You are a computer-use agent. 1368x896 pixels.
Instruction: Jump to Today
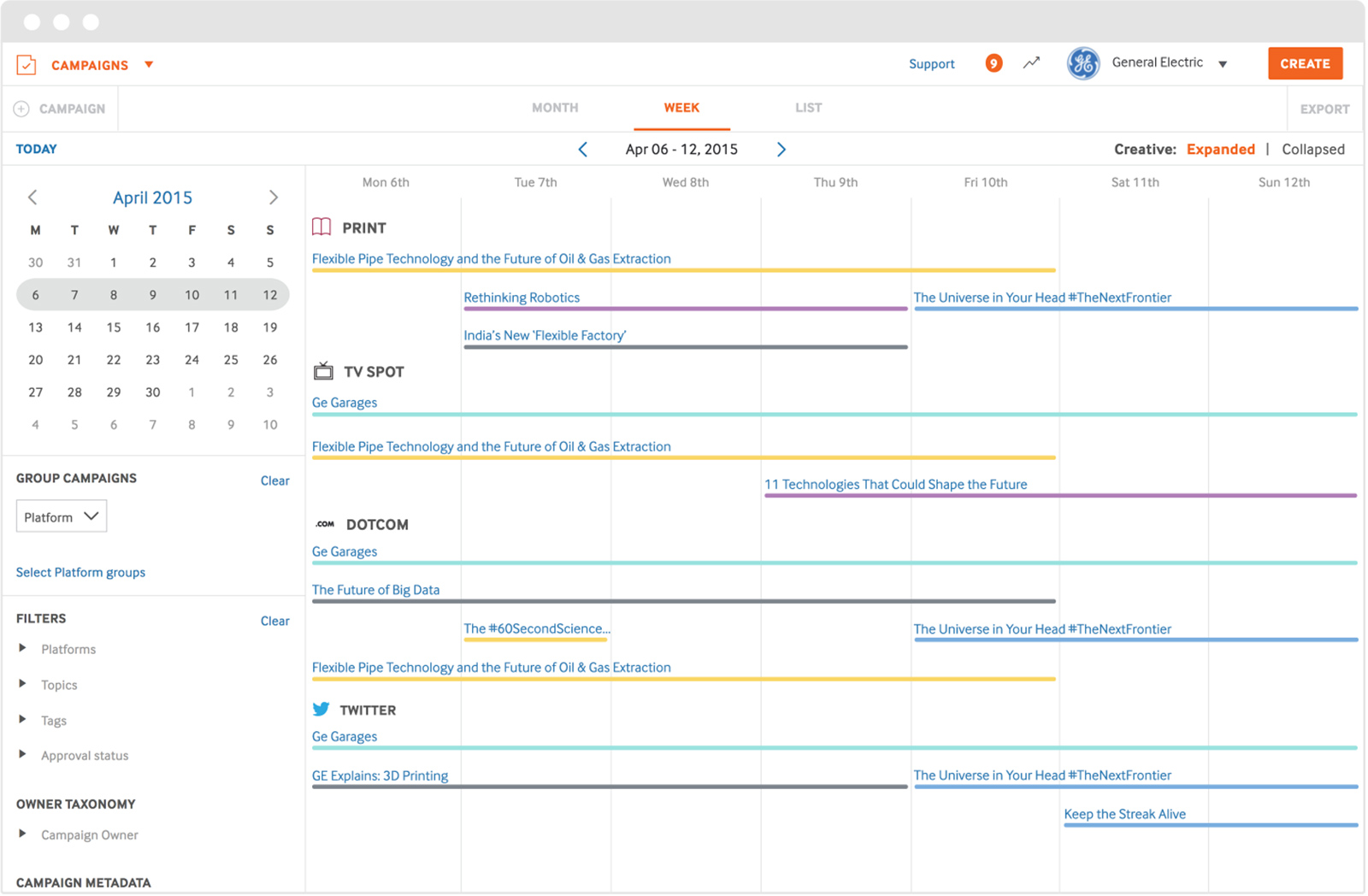tap(36, 149)
